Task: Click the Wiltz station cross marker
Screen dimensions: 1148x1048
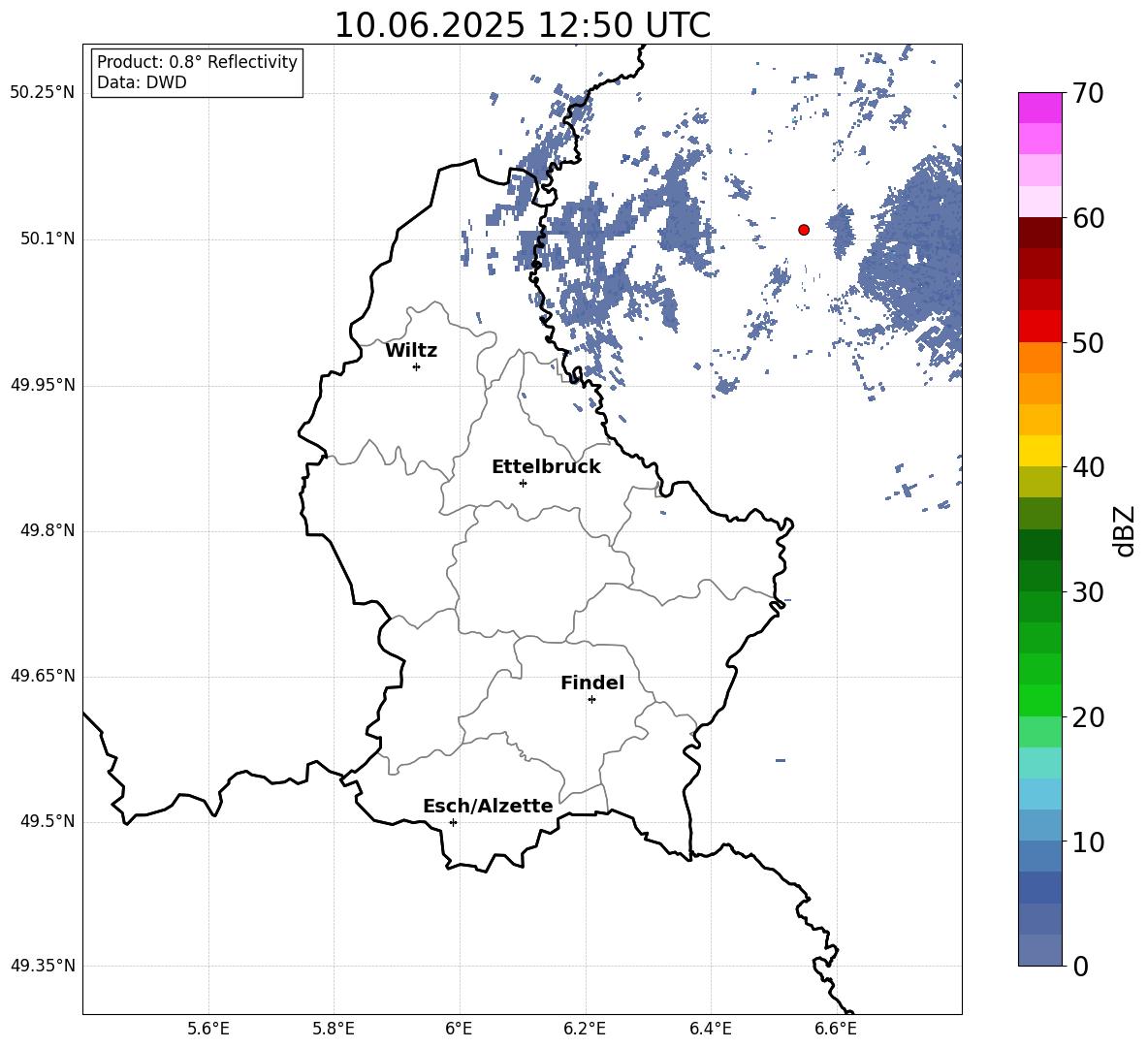Action: pos(417,366)
